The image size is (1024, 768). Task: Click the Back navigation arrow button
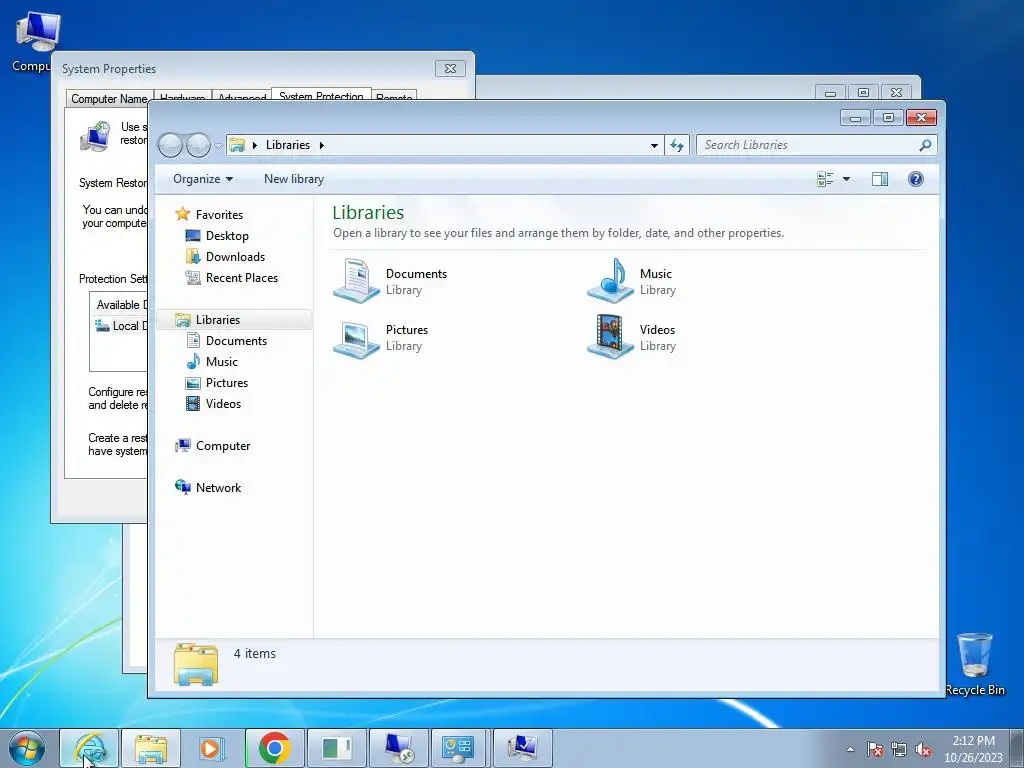pos(170,145)
